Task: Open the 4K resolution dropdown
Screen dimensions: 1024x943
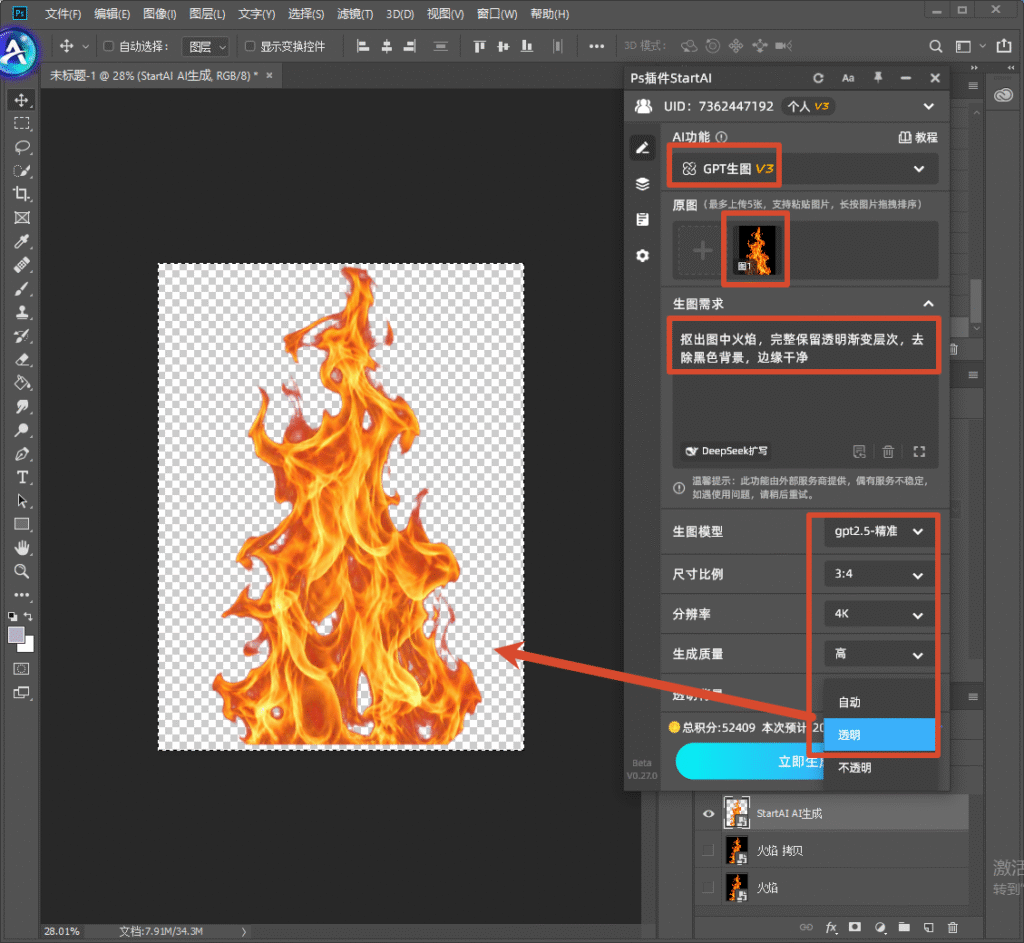Action: pos(878,614)
